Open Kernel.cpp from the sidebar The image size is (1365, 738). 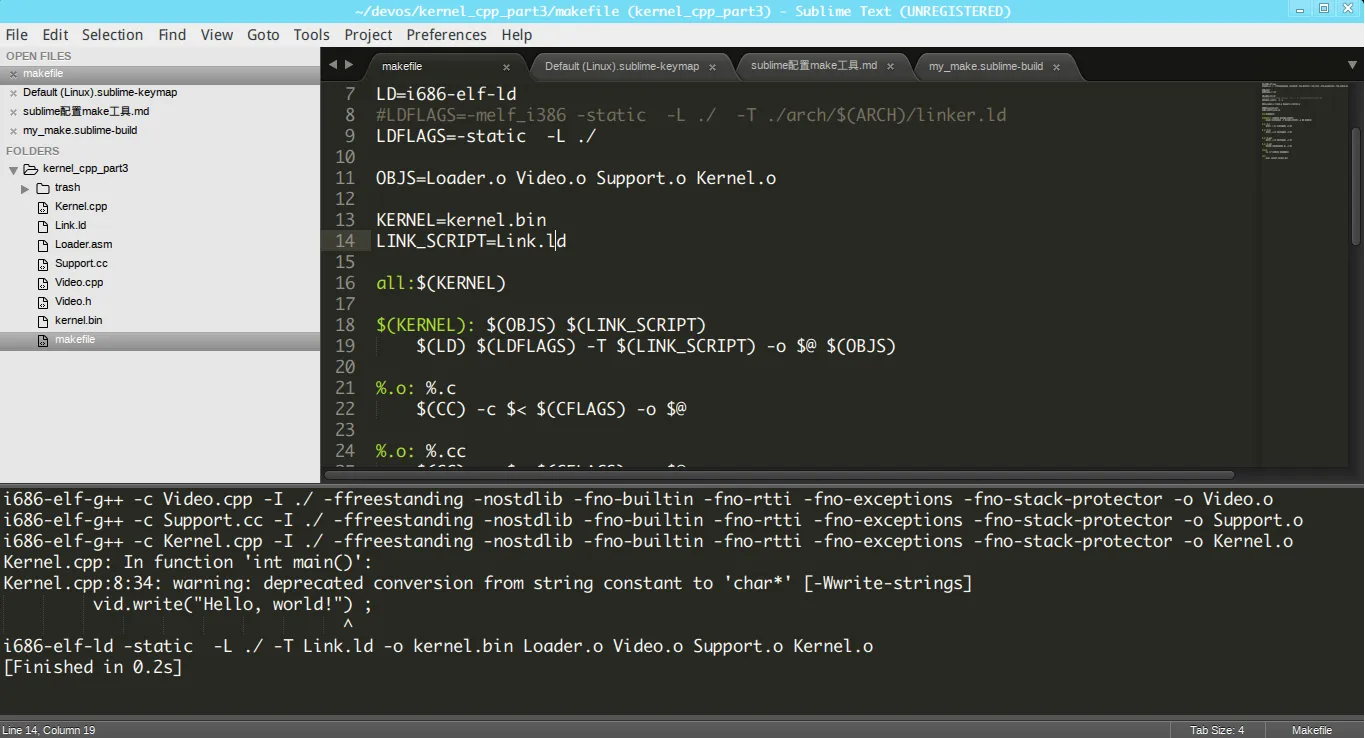pyautogui.click(x=80, y=207)
